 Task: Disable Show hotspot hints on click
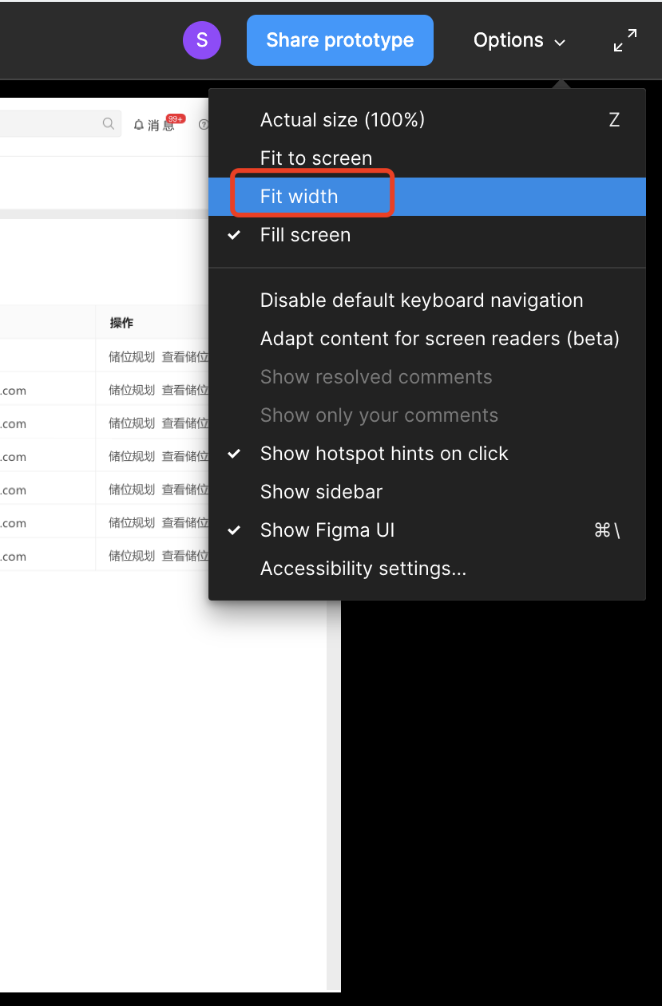tap(384, 453)
